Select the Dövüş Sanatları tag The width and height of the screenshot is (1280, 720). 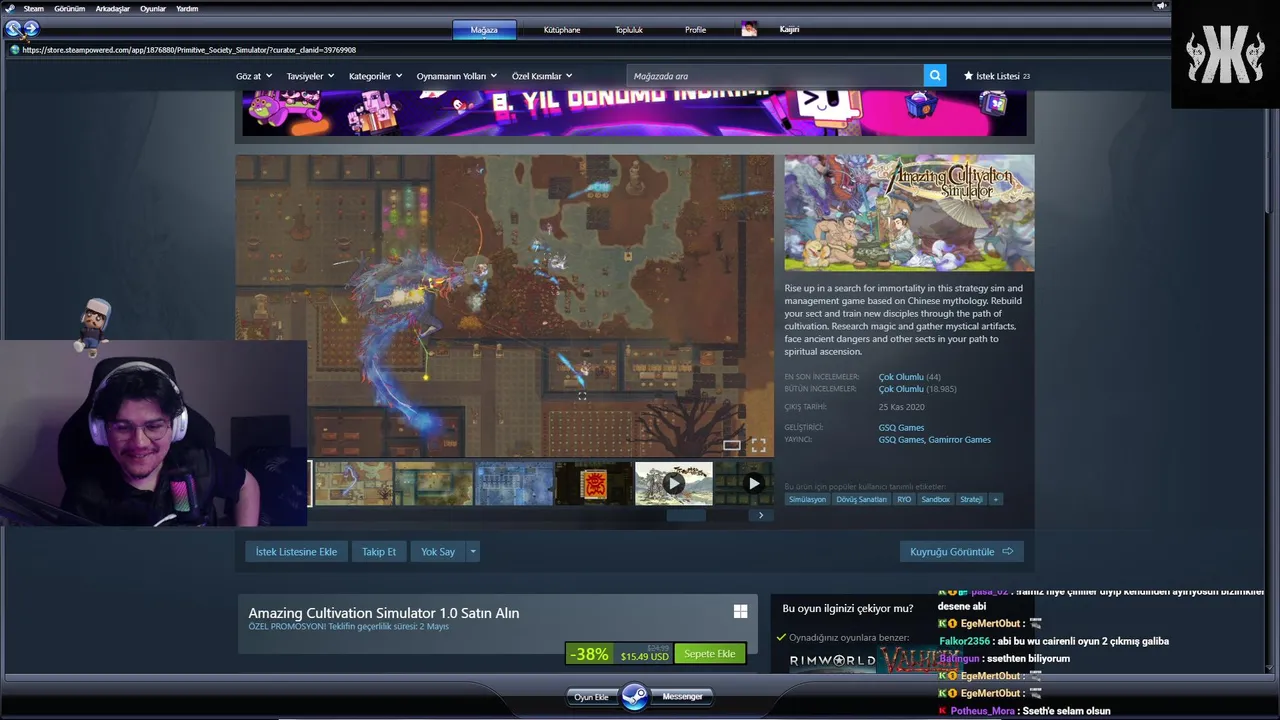(x=861, y=499)
